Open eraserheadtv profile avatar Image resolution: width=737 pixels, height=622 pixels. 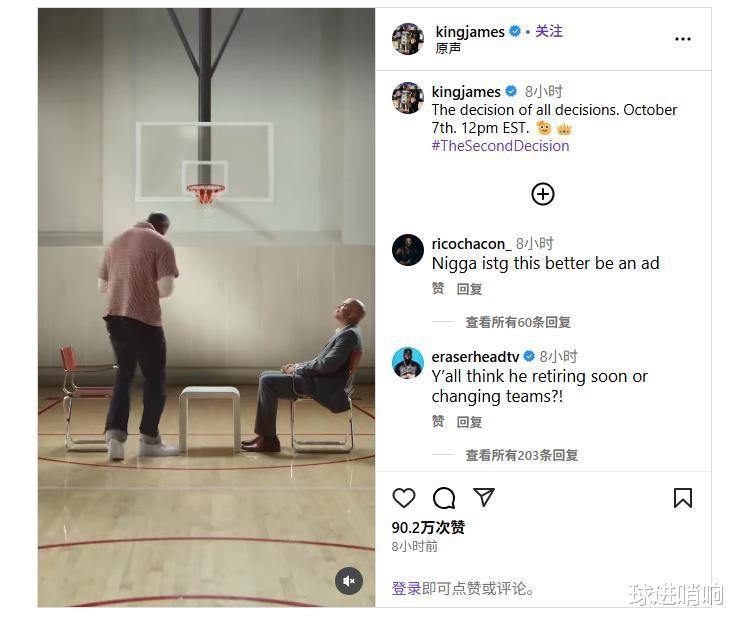click(408, 363)
